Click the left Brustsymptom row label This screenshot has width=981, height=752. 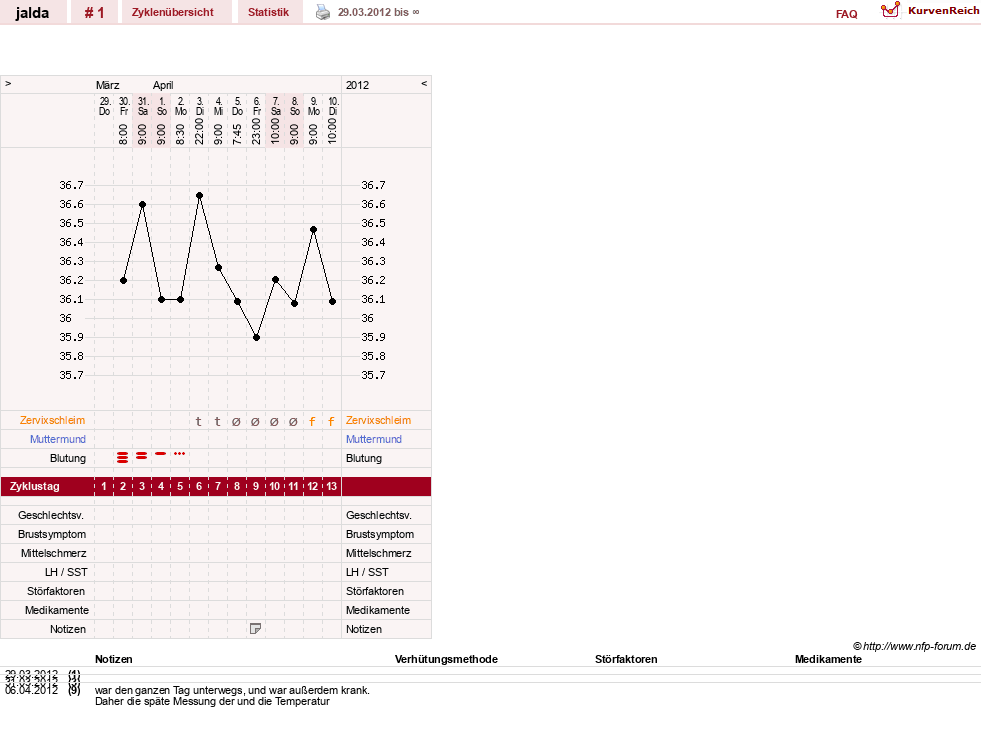coord(52,534)
